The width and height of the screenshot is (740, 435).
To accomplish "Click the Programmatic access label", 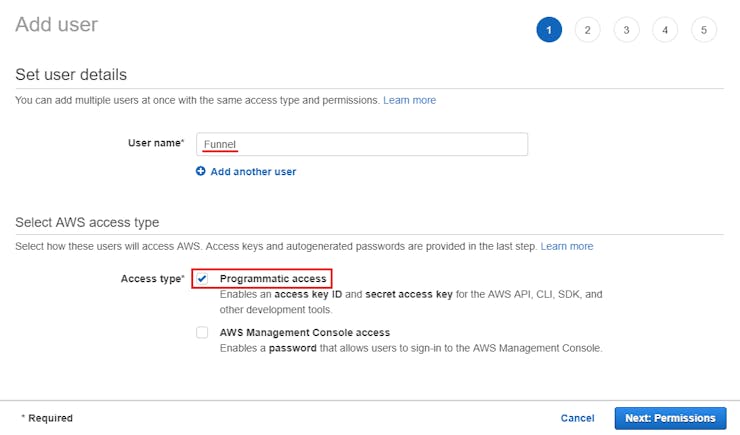I will point(273,279).
